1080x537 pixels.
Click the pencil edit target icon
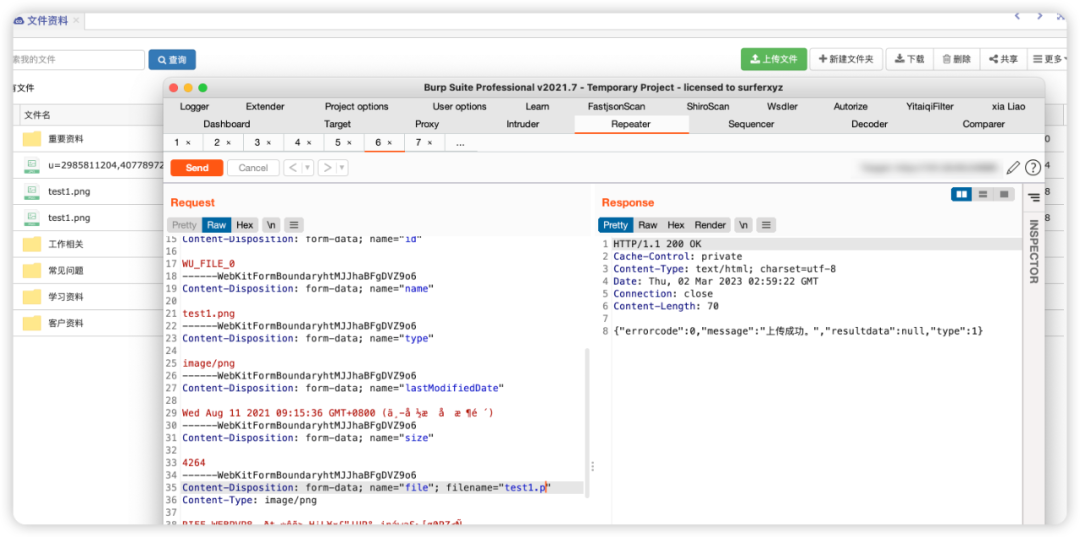(x=1012, y=167)
